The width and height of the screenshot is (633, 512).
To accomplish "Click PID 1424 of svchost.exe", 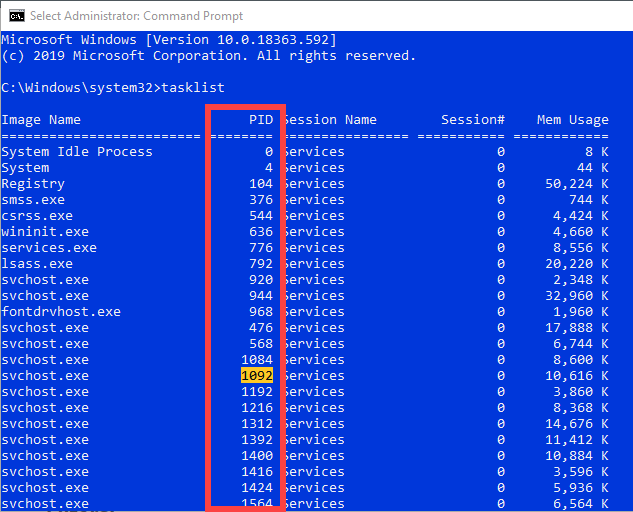I will (x=257, y=488).
